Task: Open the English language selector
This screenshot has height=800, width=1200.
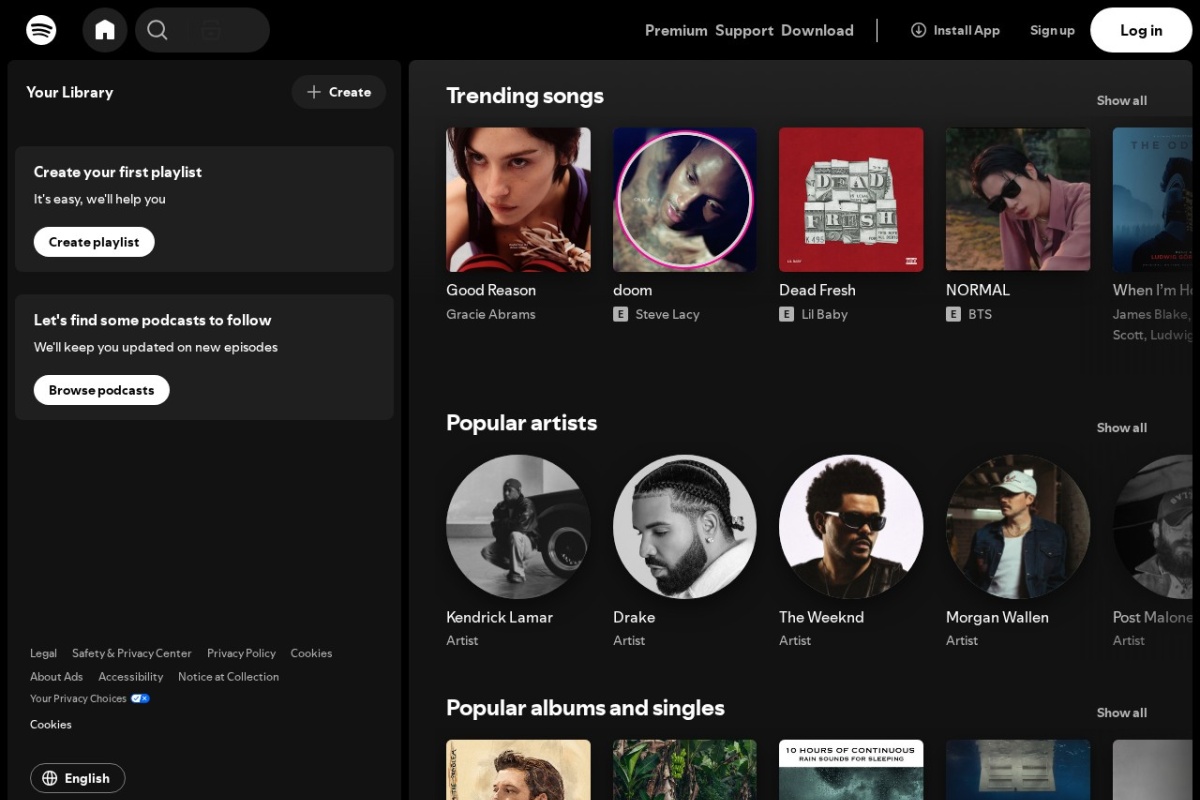Action: [78, 778]
